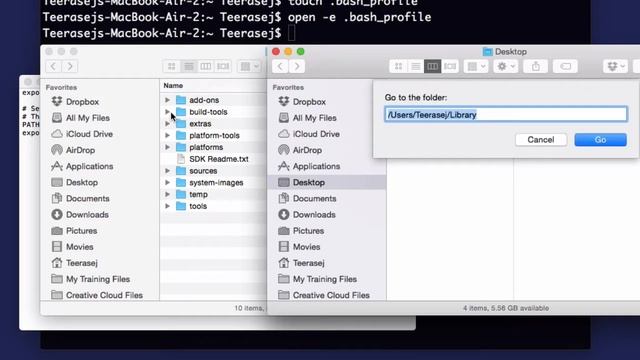
Task: Switch SDK Finder window to icon view
Action: (x=171, y=66)
